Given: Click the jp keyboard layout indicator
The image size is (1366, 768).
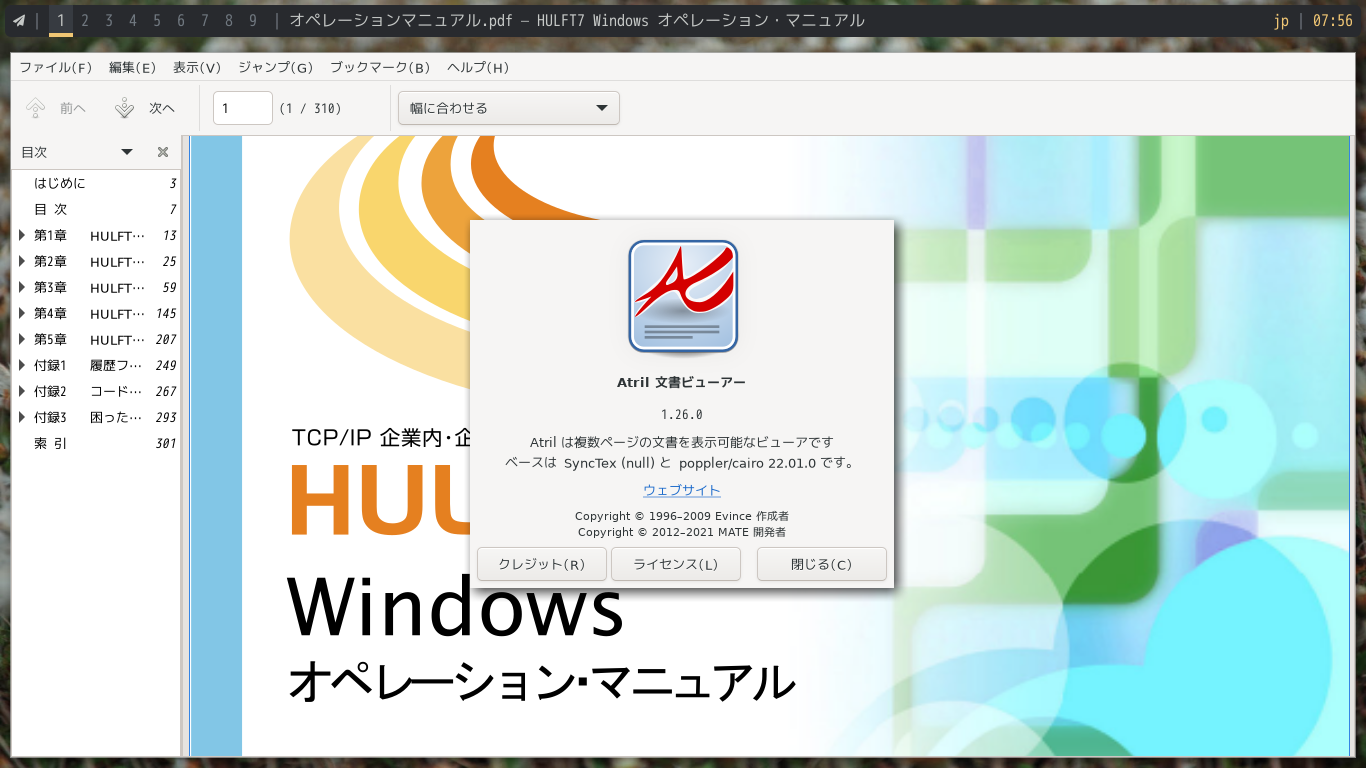Looking at the screenshot, I should (1281, 20).
